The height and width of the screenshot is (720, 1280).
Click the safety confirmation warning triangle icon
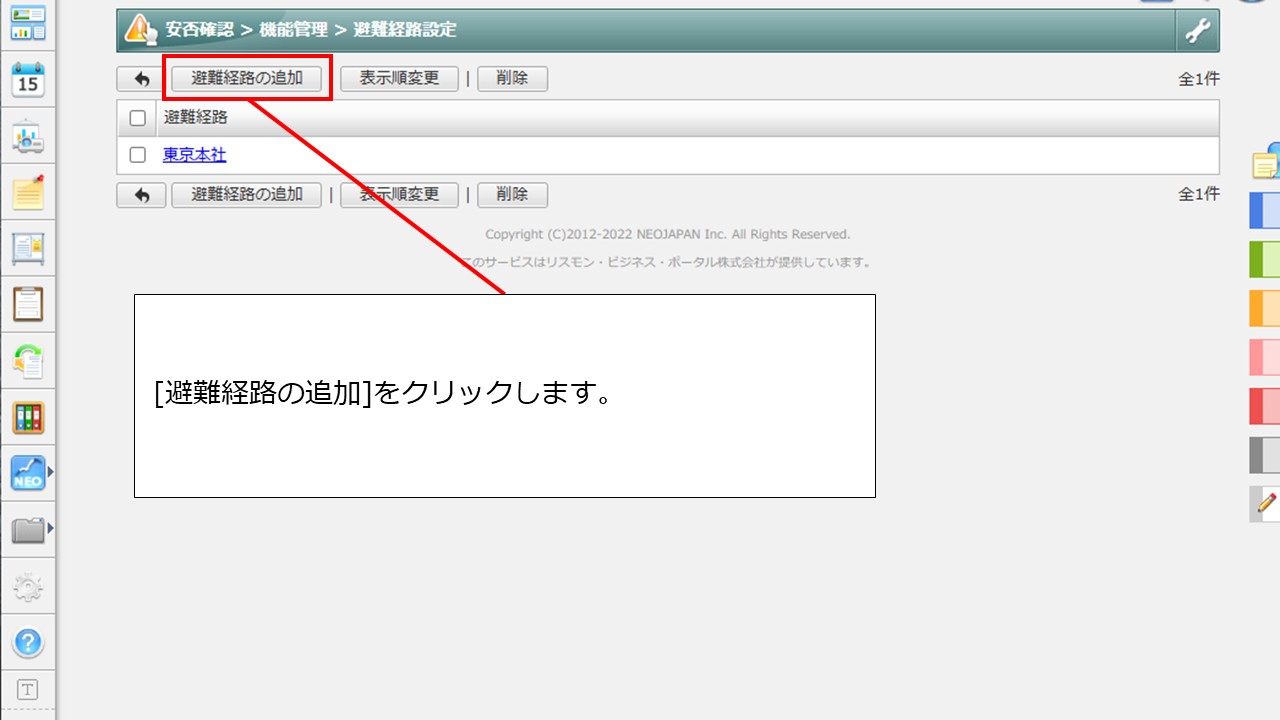click(x=140, y=30)
